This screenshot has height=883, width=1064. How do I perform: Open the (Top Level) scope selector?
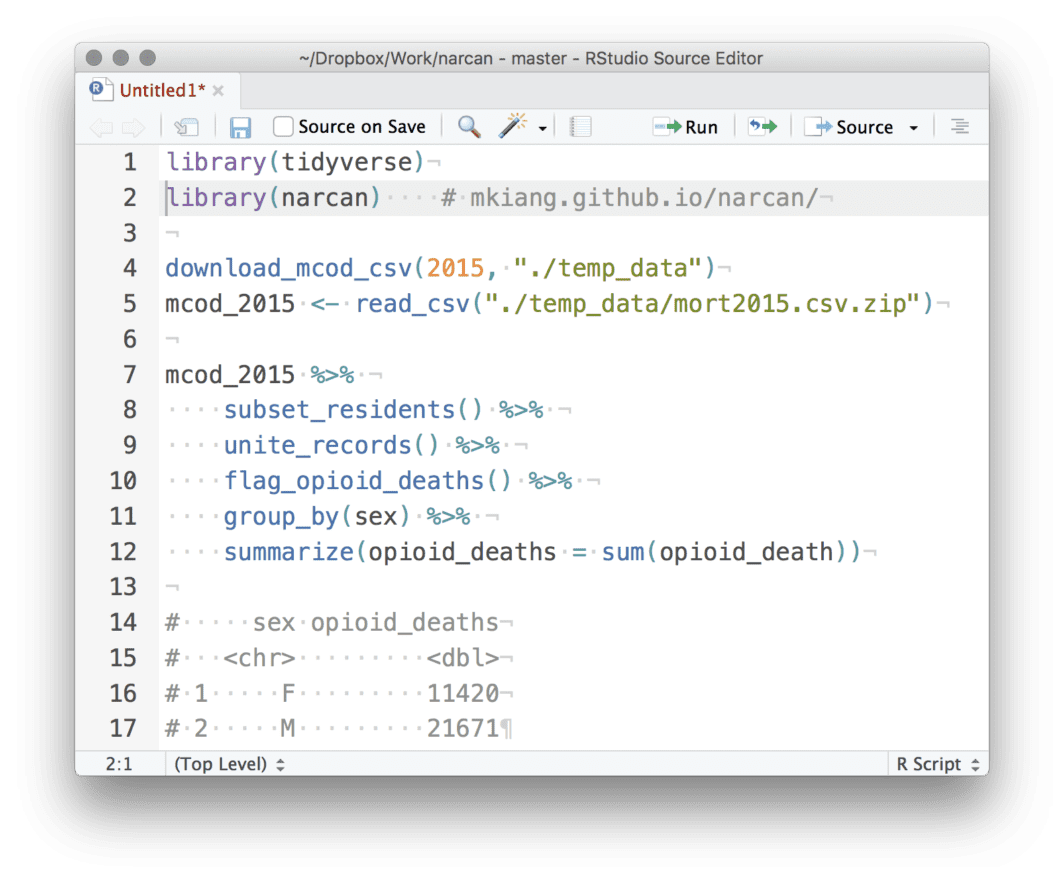pyautogui.click(x=229, y=764)
